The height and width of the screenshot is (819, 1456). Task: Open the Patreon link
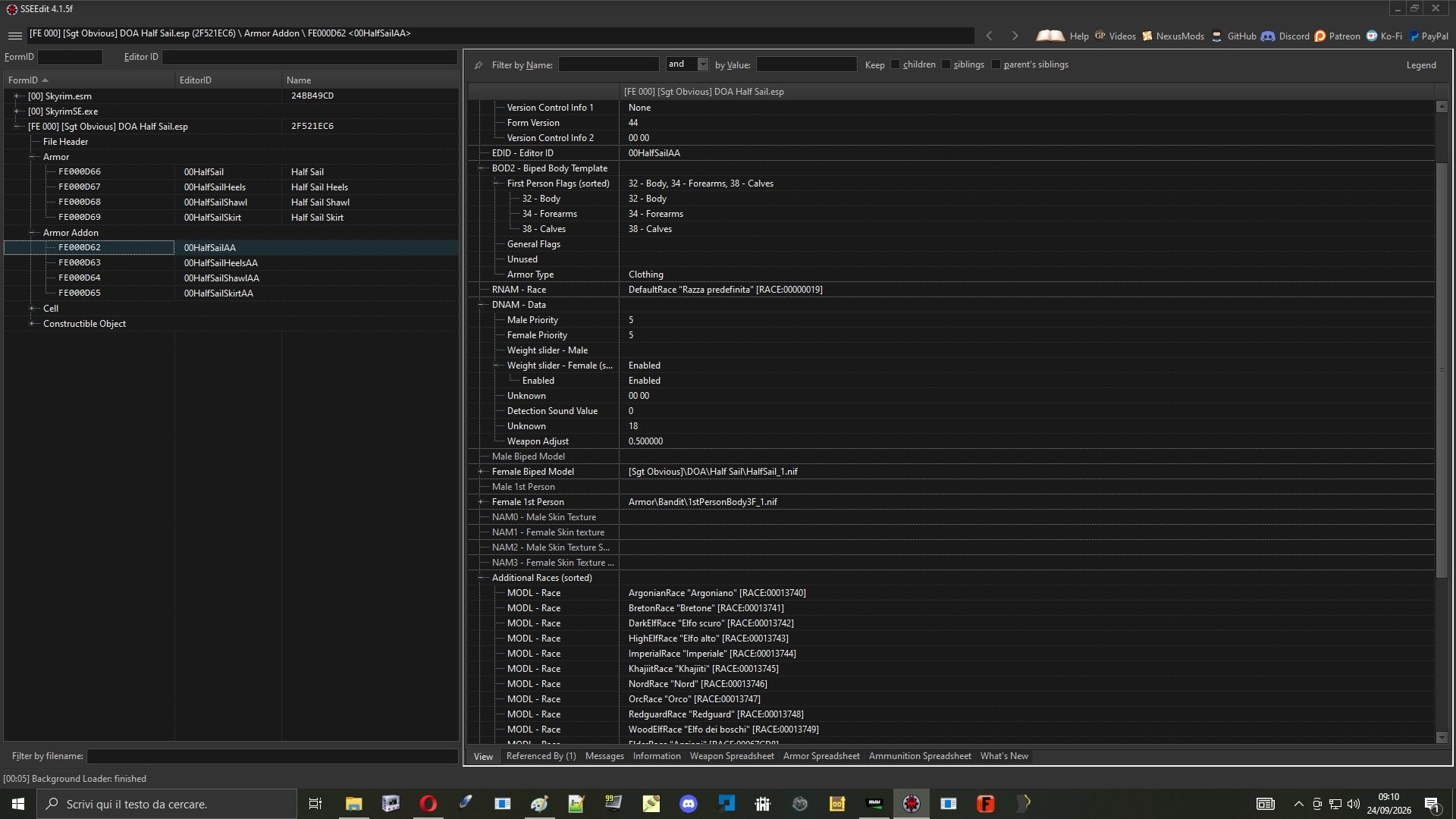coord(1337,36)
